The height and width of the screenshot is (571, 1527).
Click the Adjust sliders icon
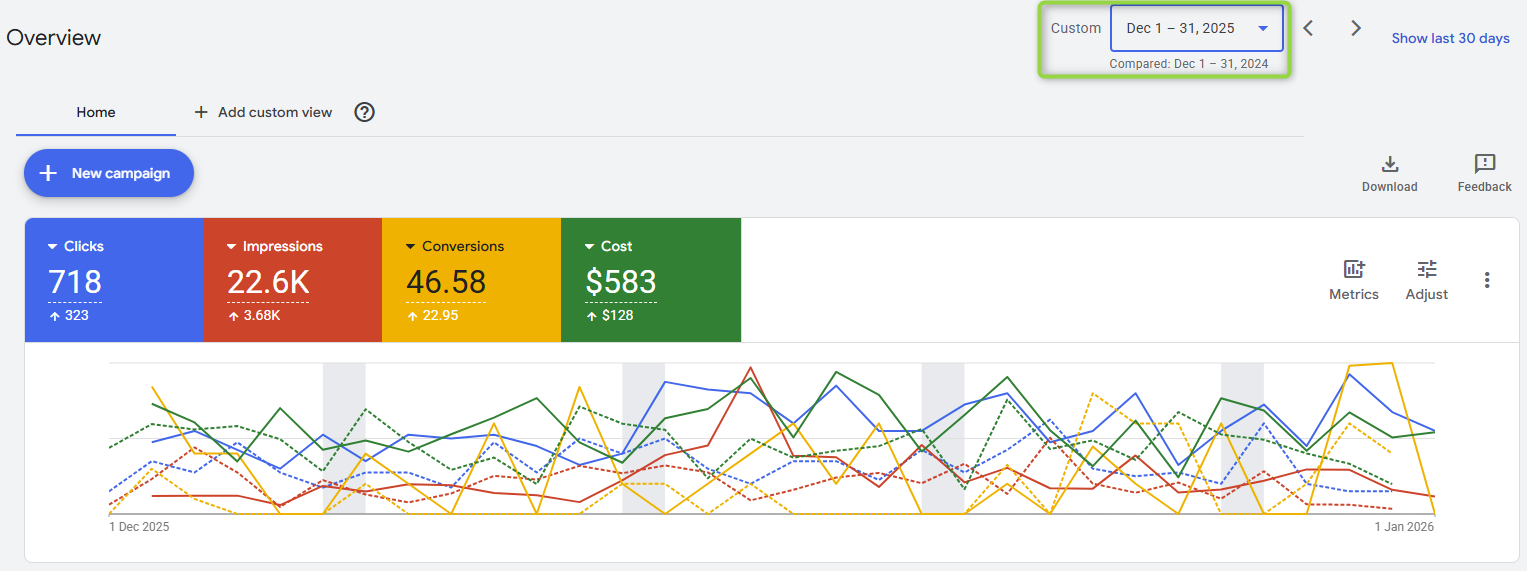(x=1426, y=269)
